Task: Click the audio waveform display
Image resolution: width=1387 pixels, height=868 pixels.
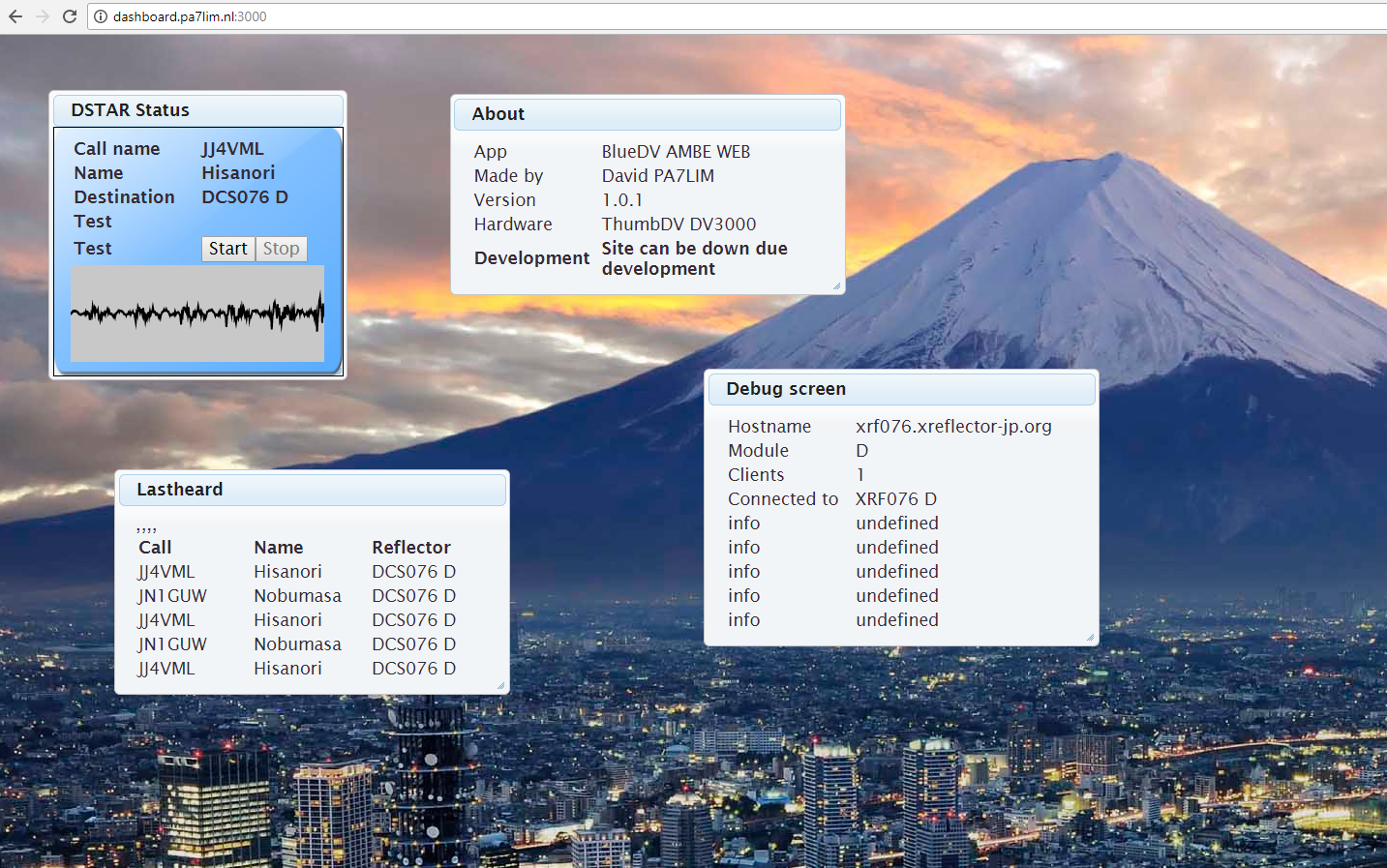Action: 197,314
